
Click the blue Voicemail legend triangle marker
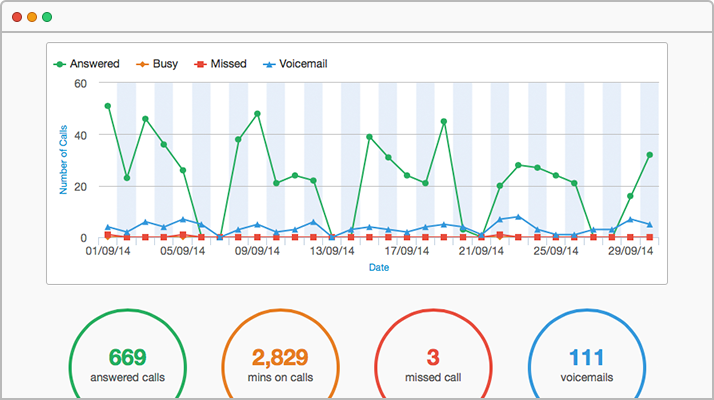[x=269, y=65]
